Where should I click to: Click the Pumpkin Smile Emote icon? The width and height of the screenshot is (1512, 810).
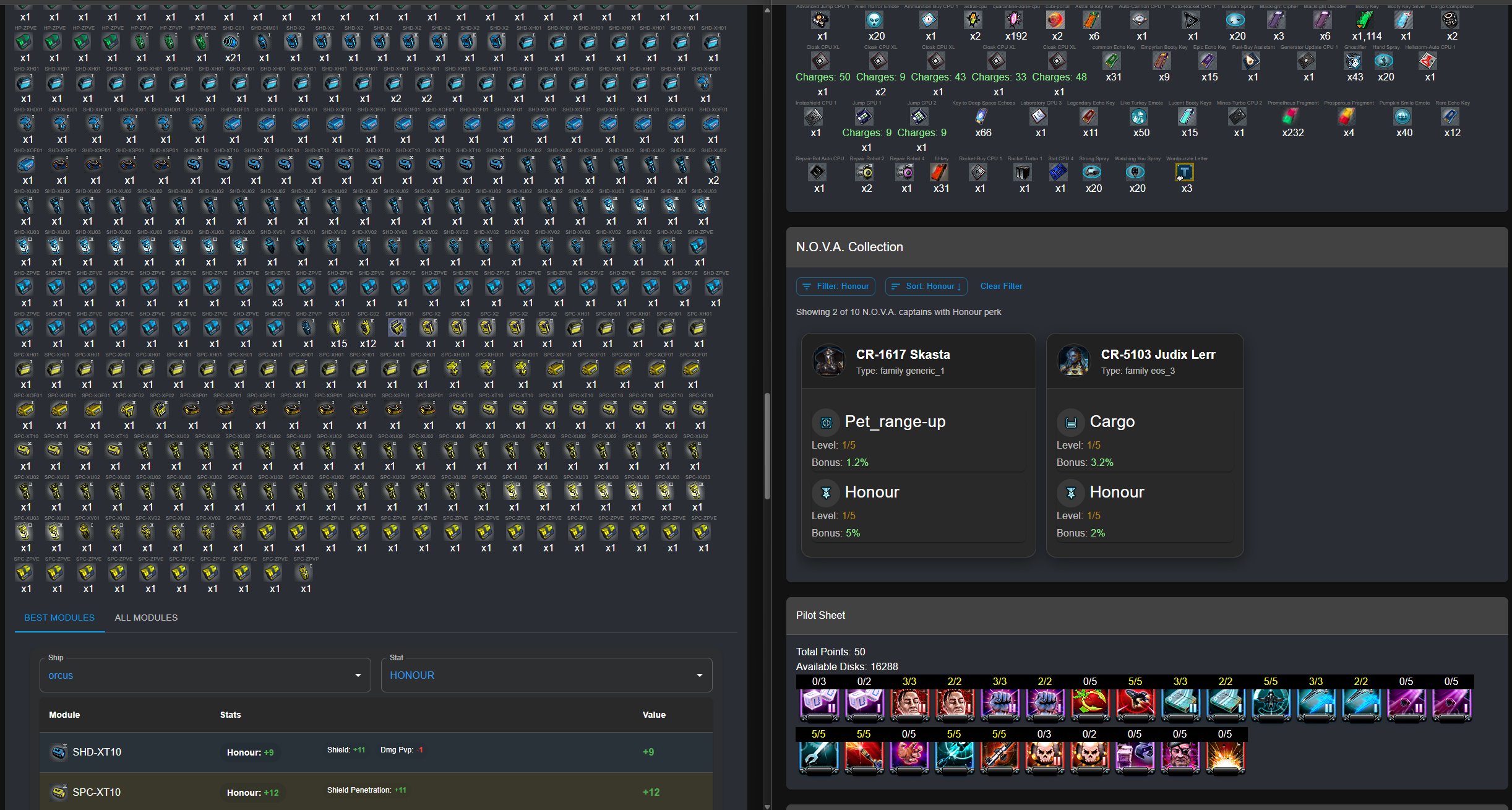(x=1402, y=116)
